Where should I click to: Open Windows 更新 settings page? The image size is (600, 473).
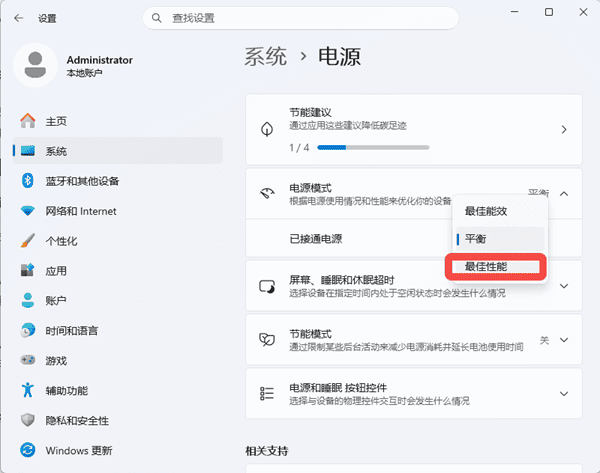click(118, 450)
